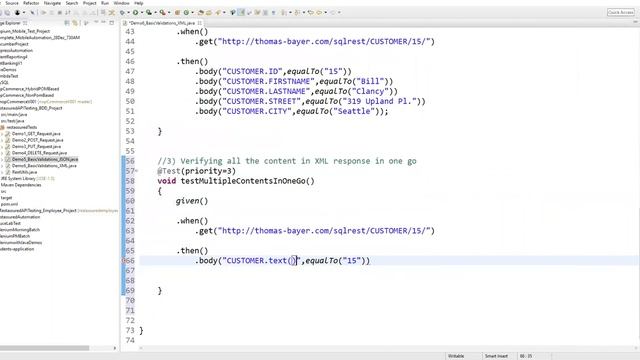The width and height of the screenshot is (640, 360).
Task: Select RestUtils.java in Package Explorer
Action: tap(24, 172)
